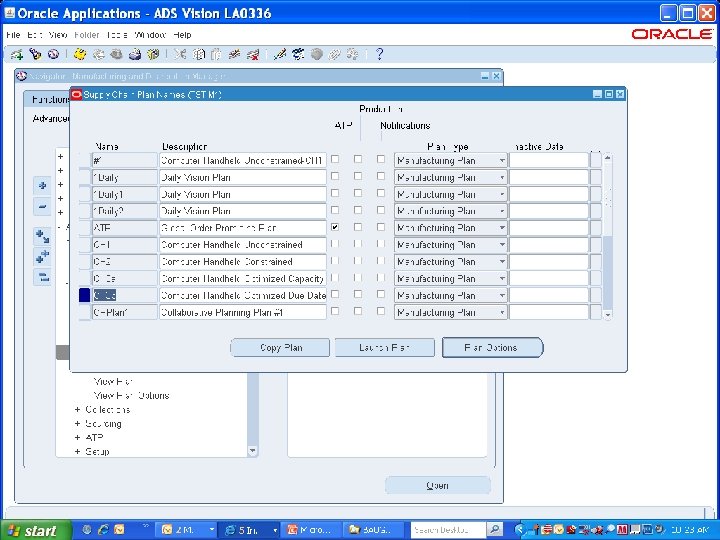Click the Attachments paperclip toolbar icon
This screenshot has height=540, width=720.
pos(334,54)
